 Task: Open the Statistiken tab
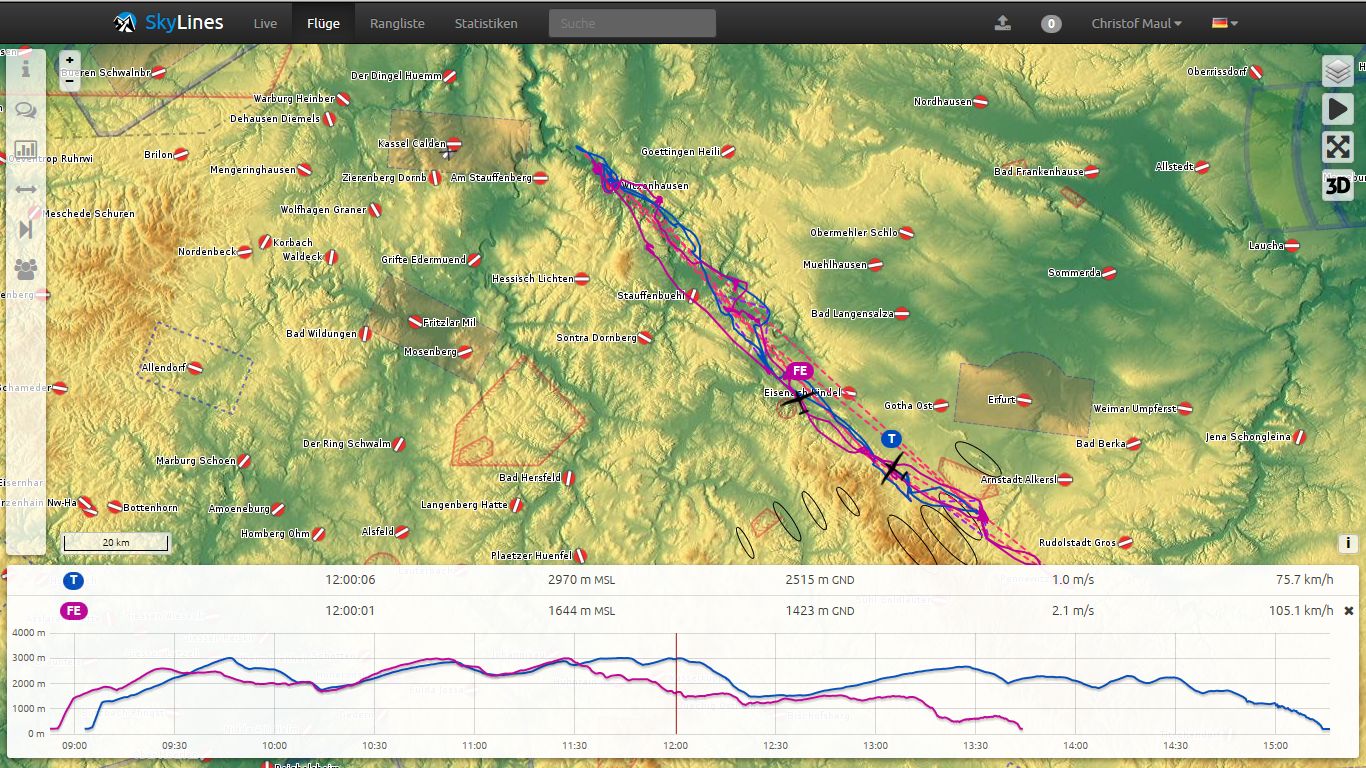pyautogui.click(x=486, y=23)
